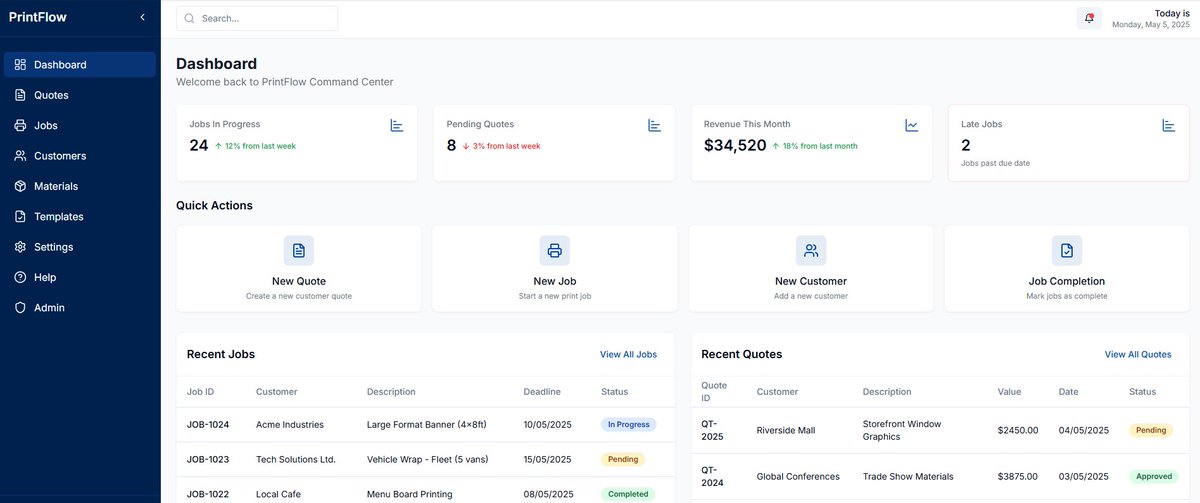Screen dimensions: 1200x503
Task: Click job ID JOB-1024
Action: 208,424
